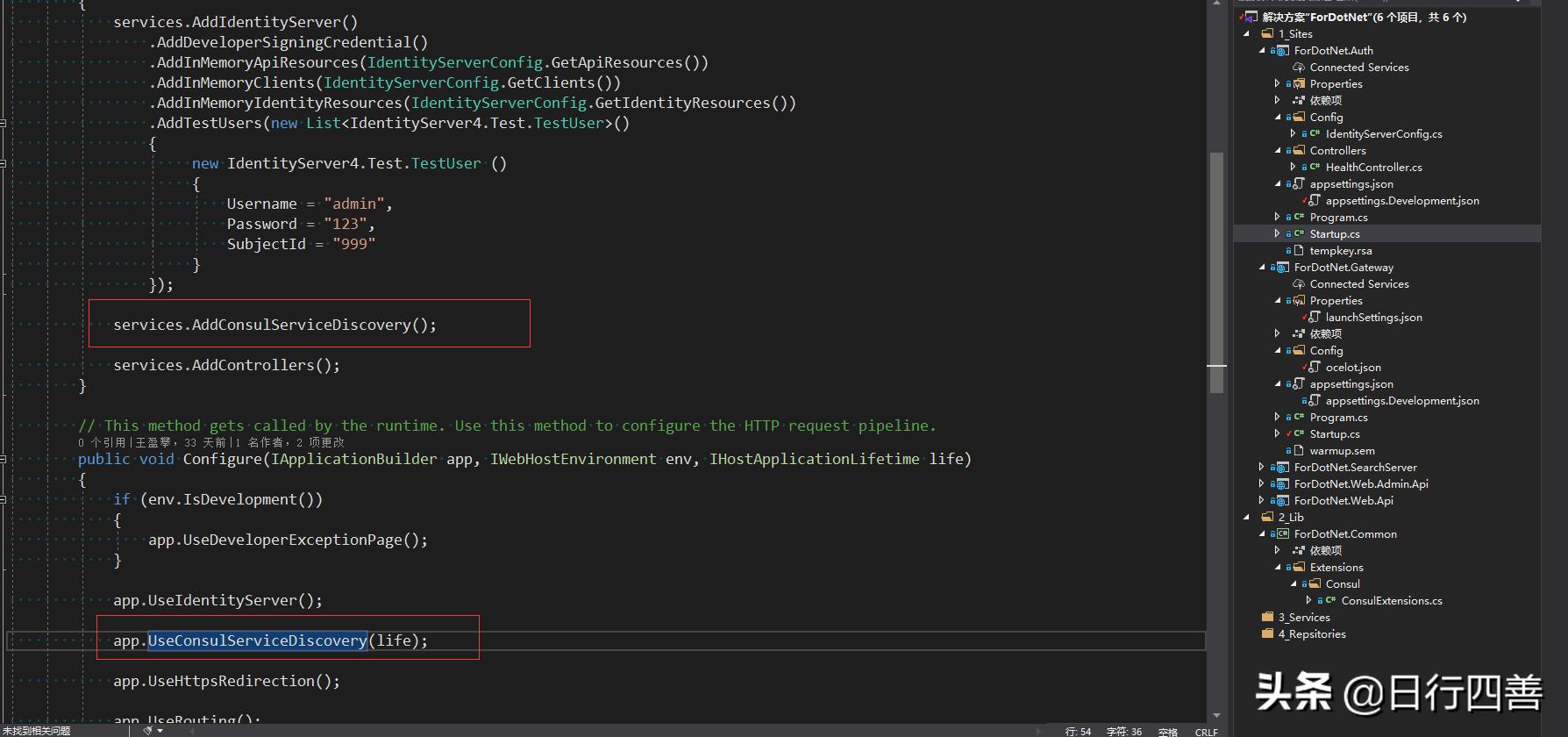This screenshot has height=737, width=1568.
Task: Click the ocelot.json file icon
Action: (1314, 368)
